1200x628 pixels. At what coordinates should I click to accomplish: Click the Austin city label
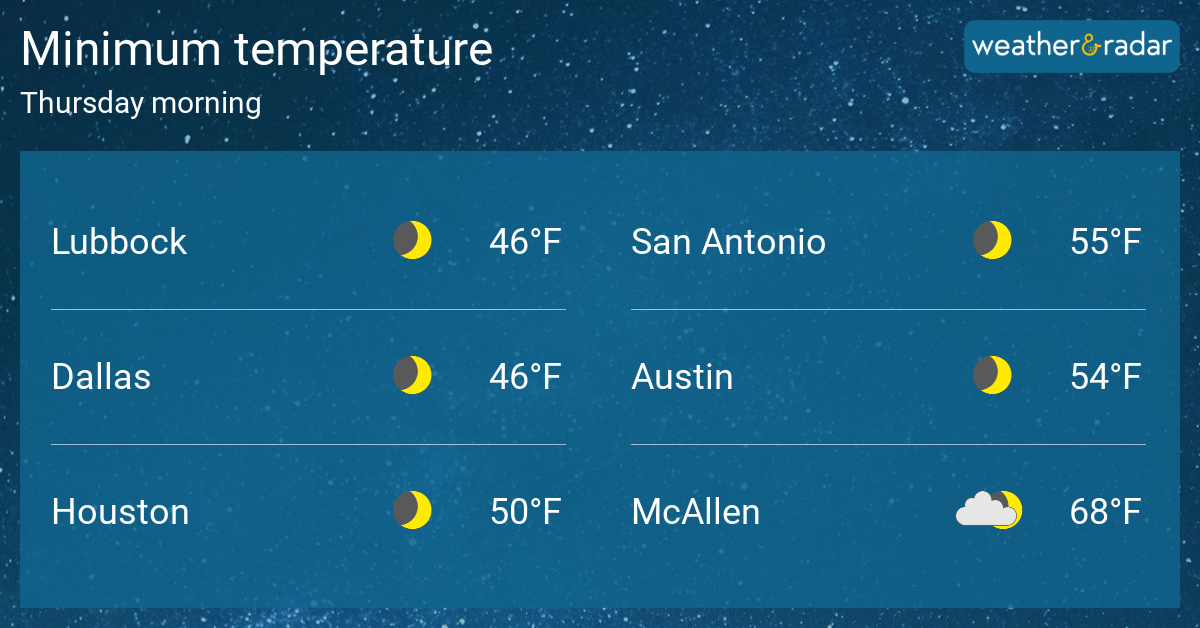[x=682, y=377]
